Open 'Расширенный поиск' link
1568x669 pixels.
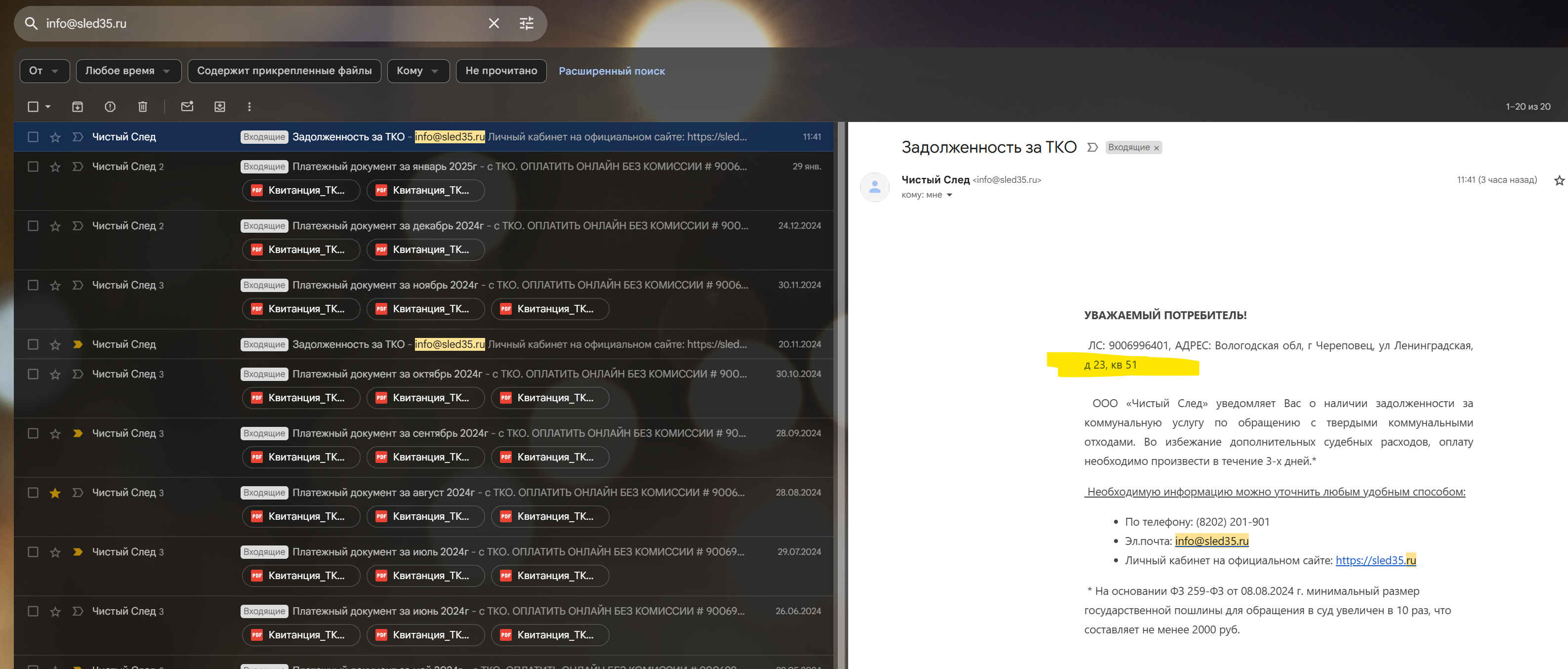click(611, 71)
